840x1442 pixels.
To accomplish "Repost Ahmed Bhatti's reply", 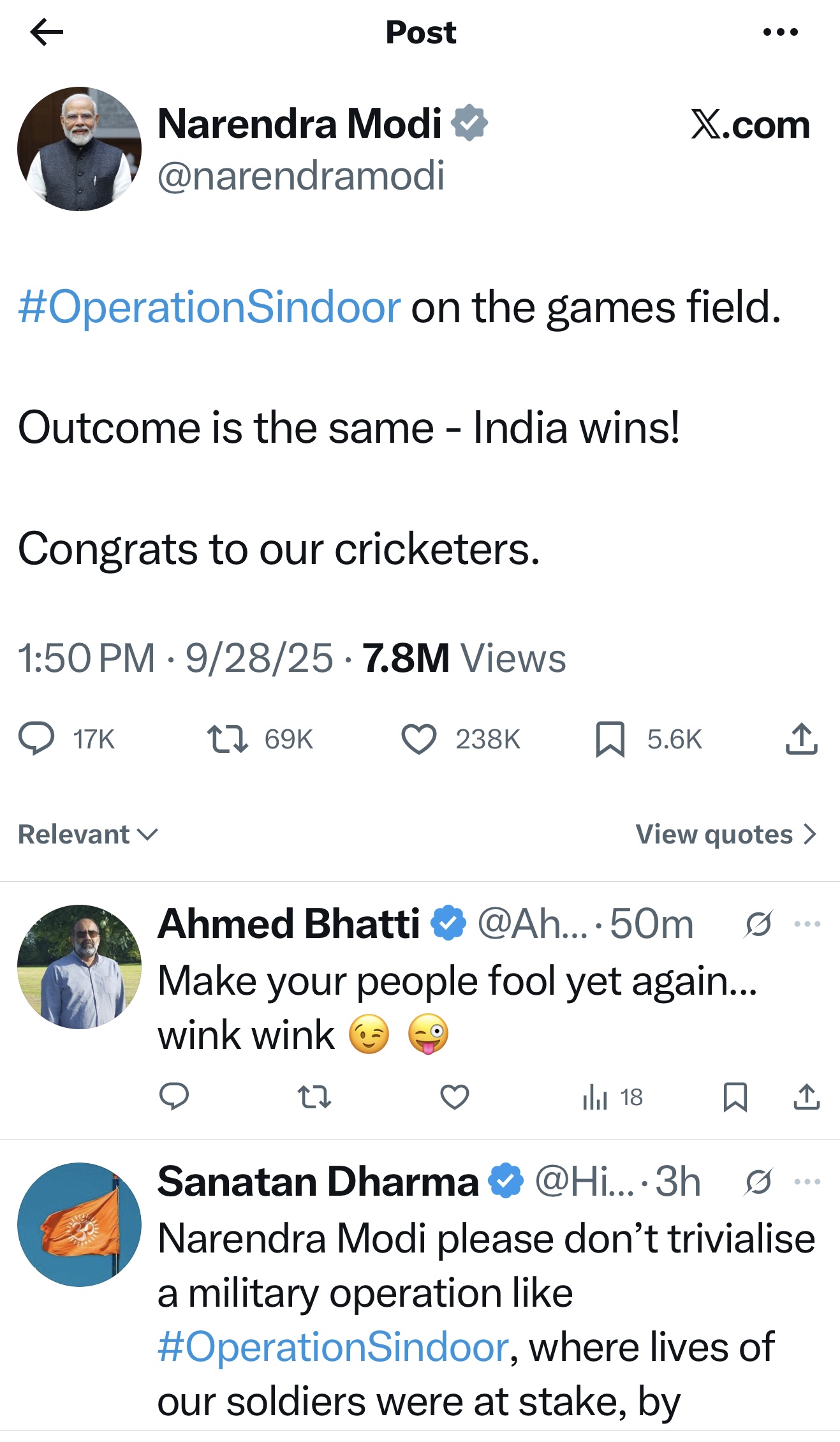I will pyautogui.click(x=314, y=1097).
